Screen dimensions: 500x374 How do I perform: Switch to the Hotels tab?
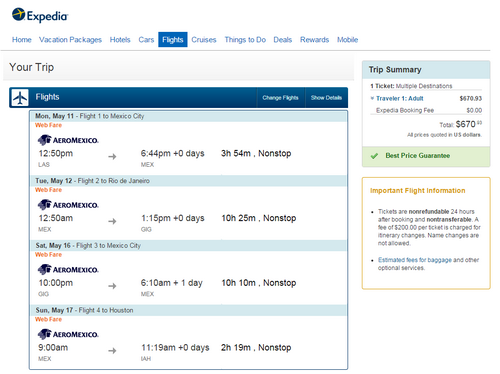(120, 40)
